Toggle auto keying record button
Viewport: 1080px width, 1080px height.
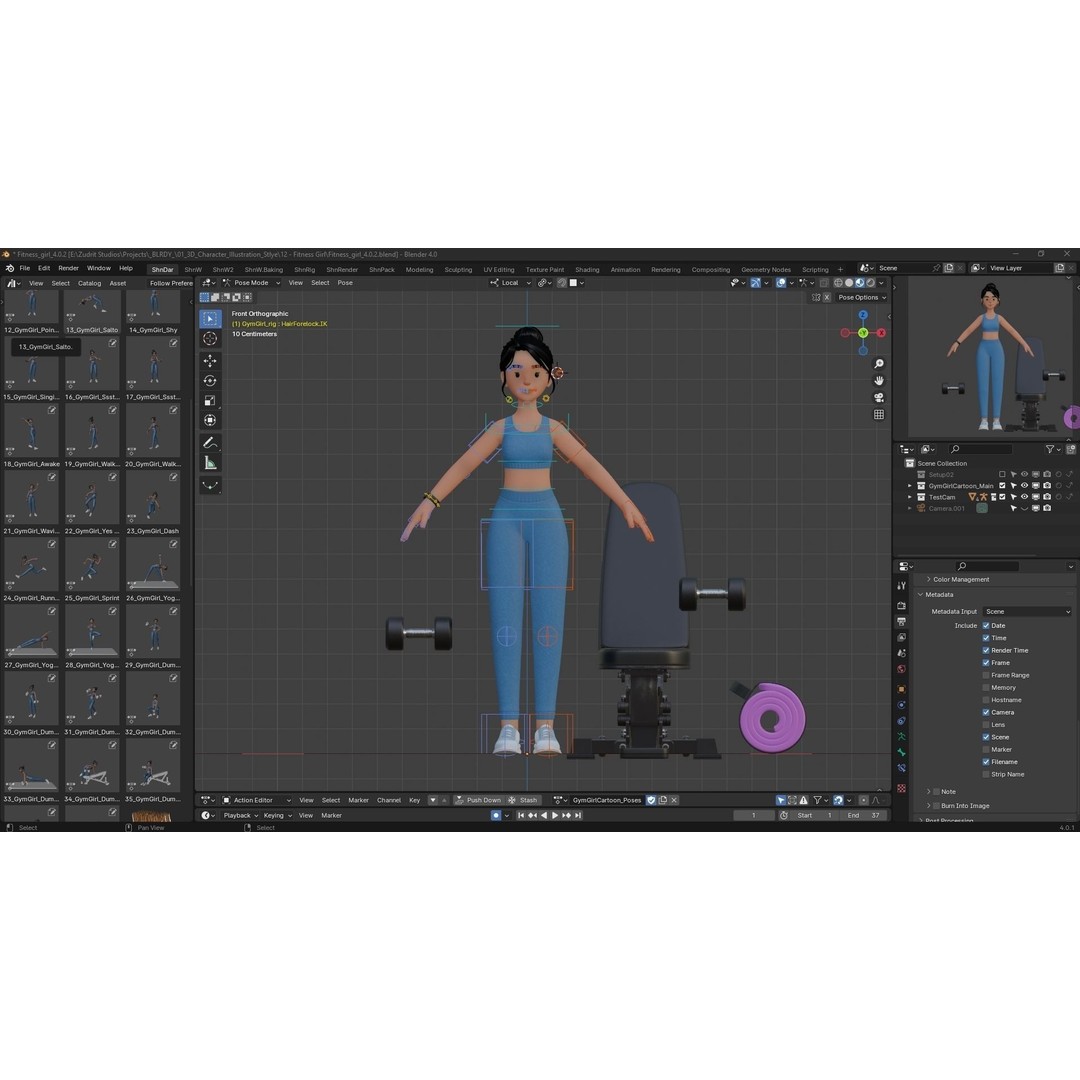click(x=495, y=816)
